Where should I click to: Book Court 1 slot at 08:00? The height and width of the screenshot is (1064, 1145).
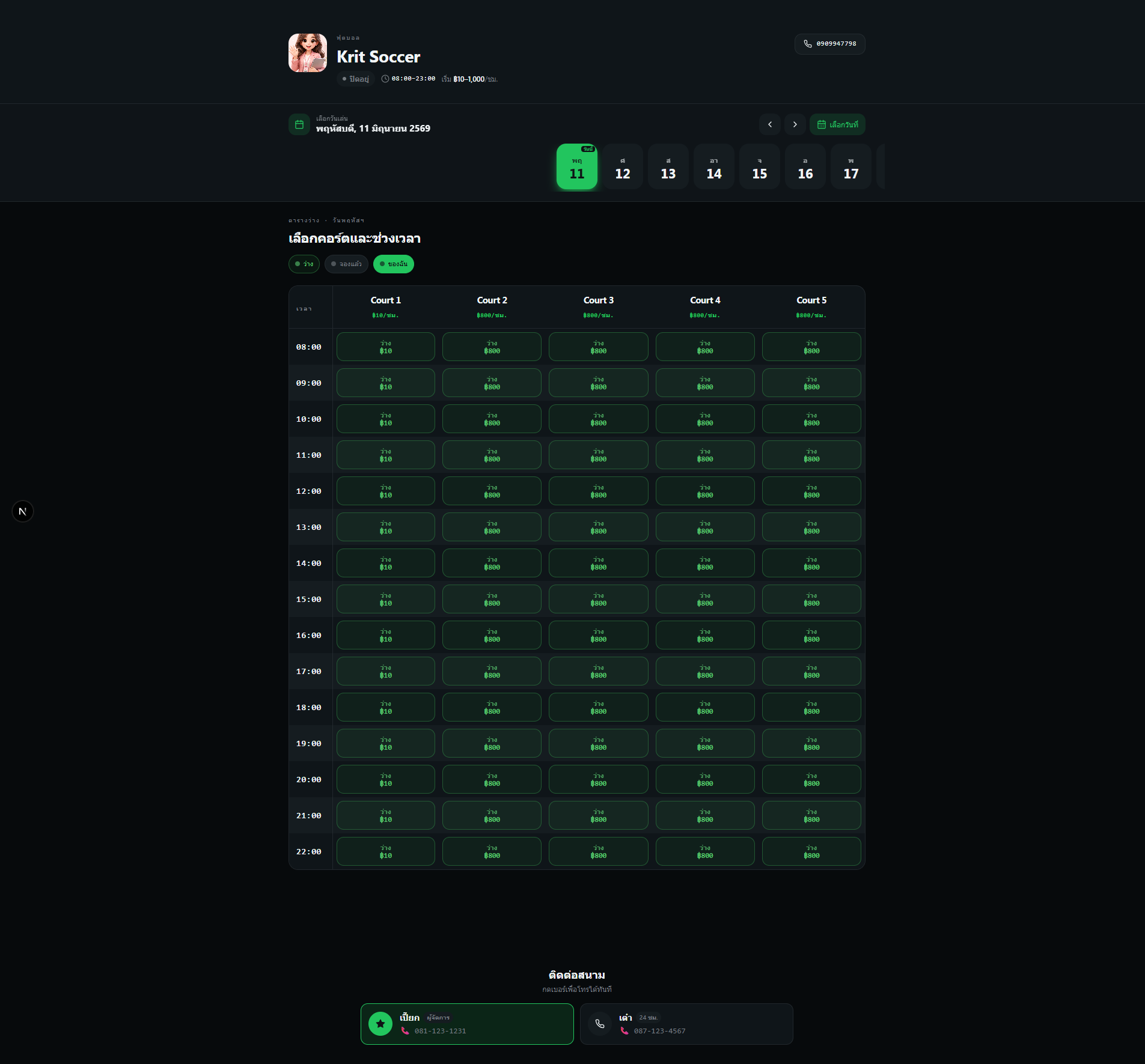tap(386, 347)
